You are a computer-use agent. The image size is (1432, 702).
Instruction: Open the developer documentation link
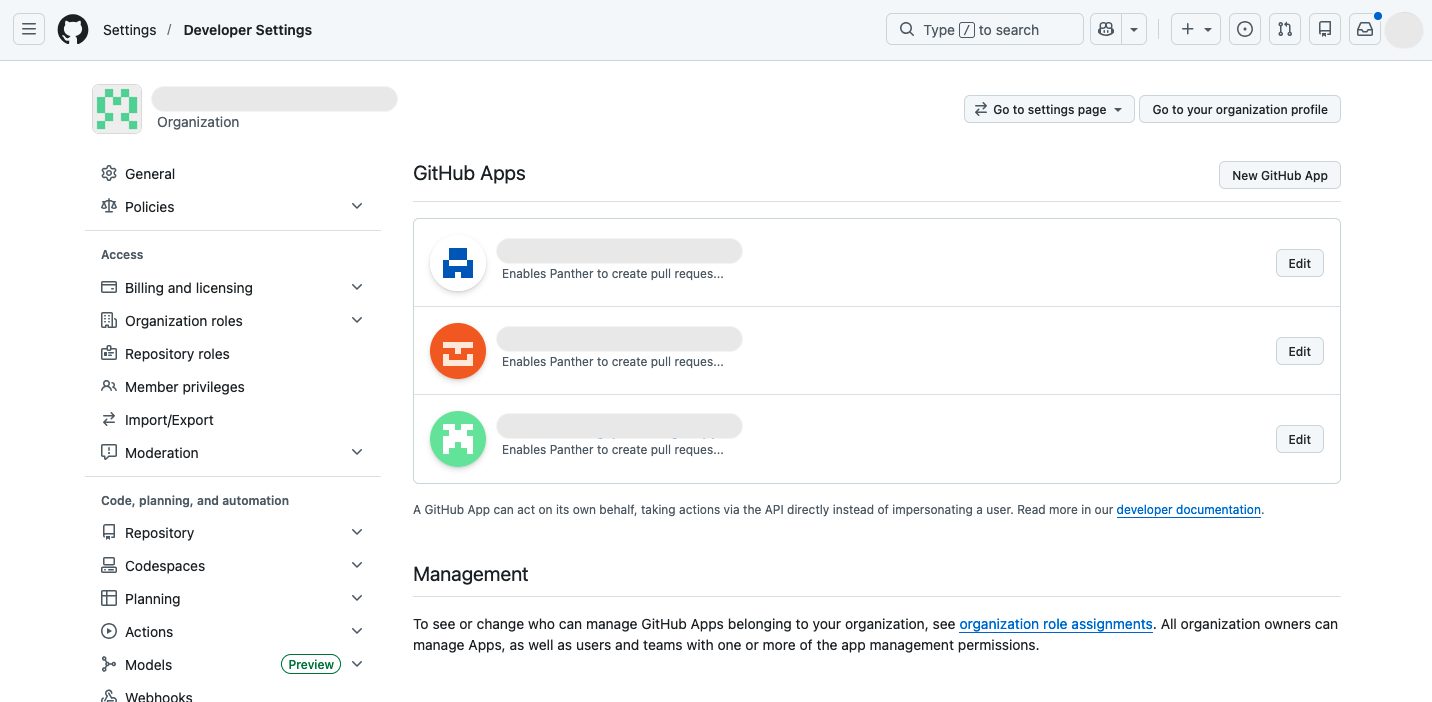(x=1188, y=510)
